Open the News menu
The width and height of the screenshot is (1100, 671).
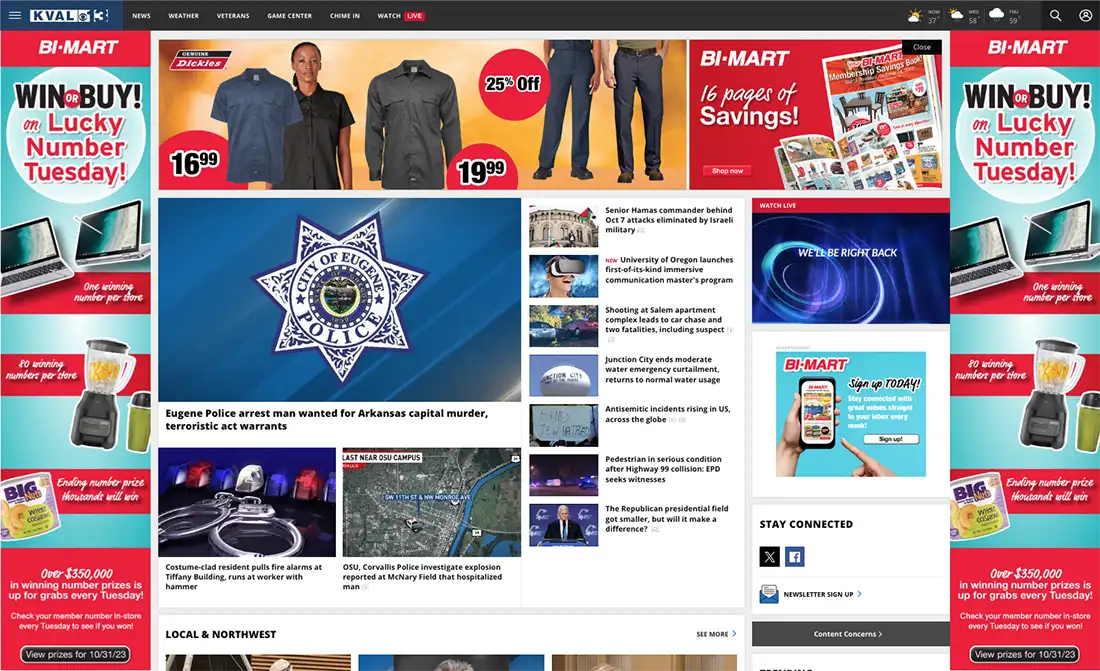click(141, 15)
